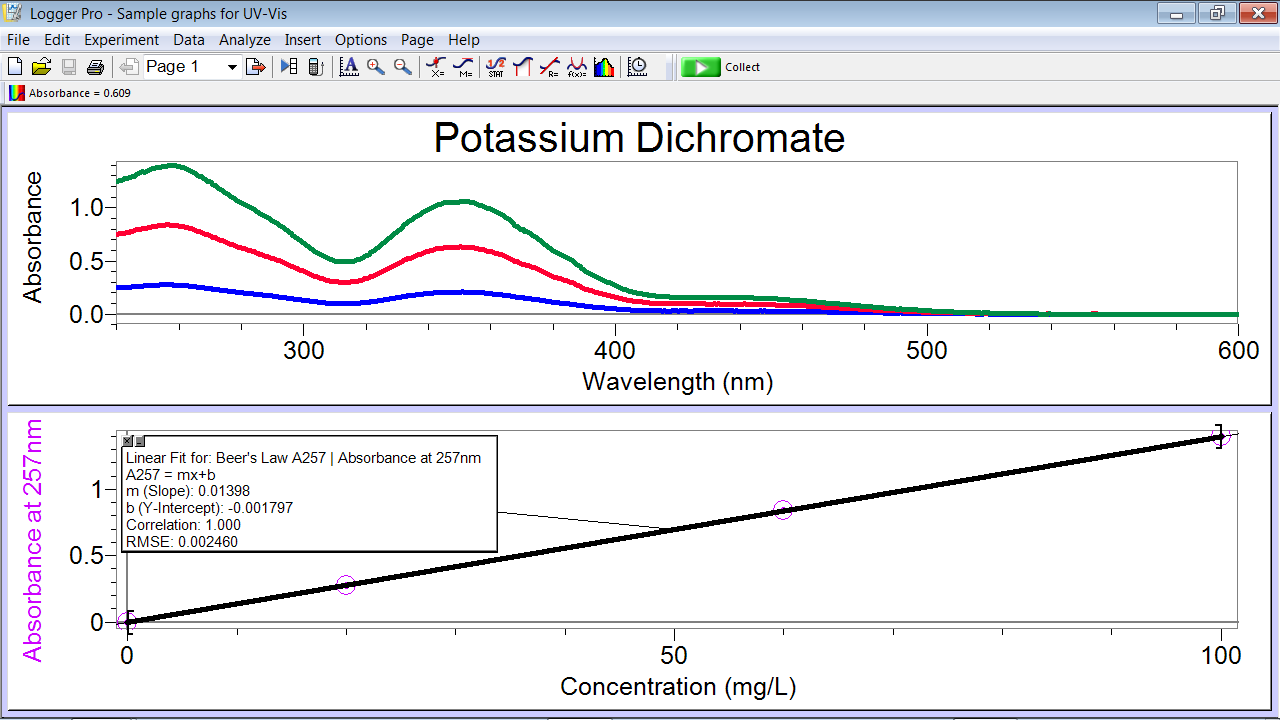Apply Statistics to the graph
Screen dimensions: 1280x720
tap(498, 66)
